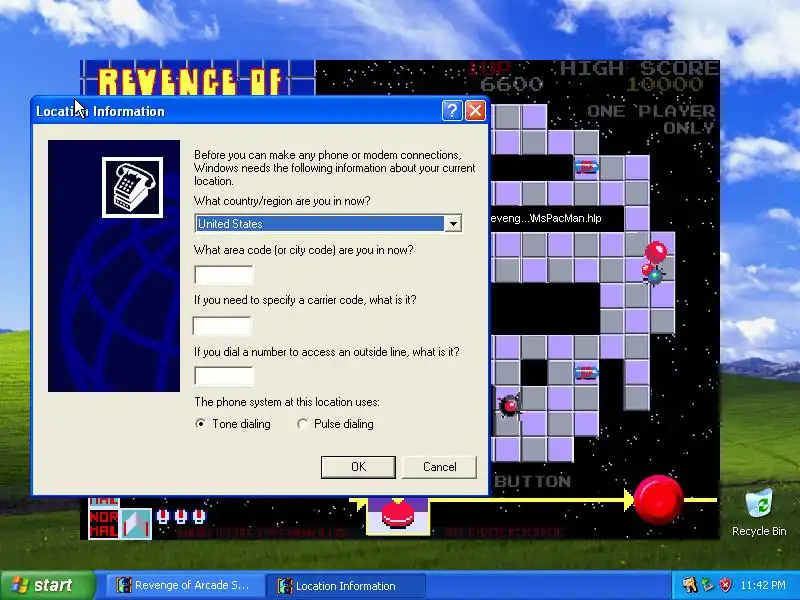Click the REVENGE OF game title banner

coord(190,81)
